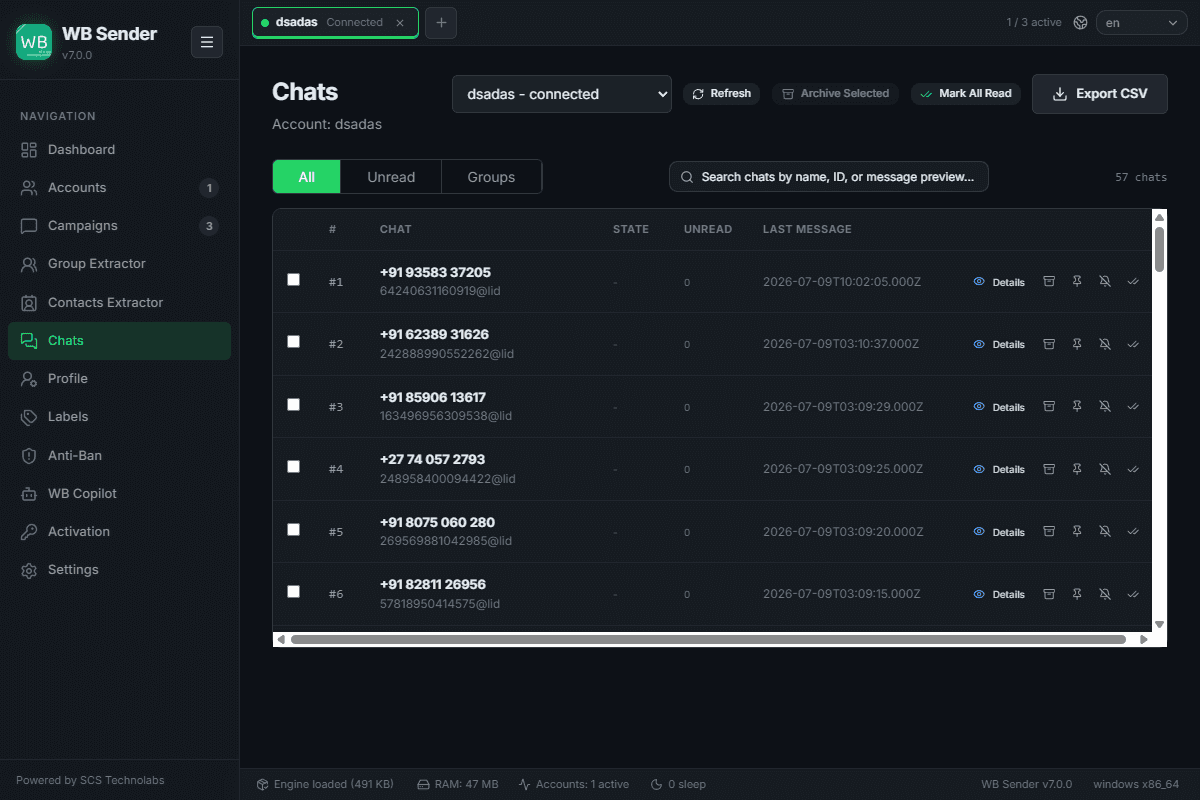Click Mark All Read
This screenshot has height=800, width=1200.
coord(965,93)
